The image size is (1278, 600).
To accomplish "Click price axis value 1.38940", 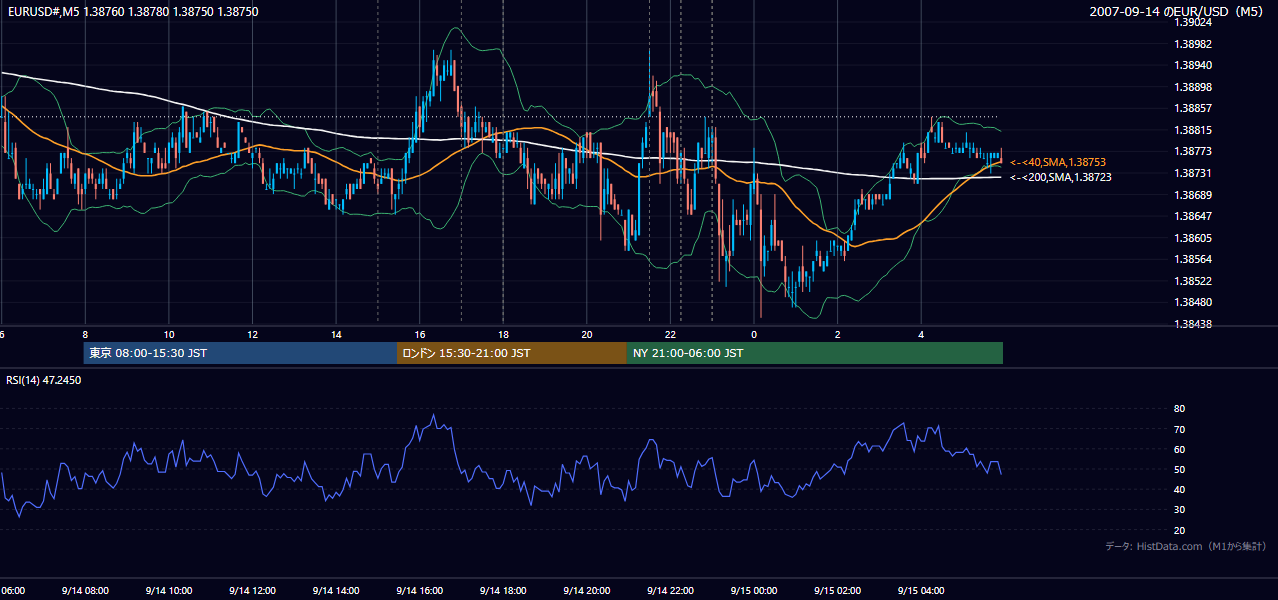I will (x=1193, y=65).
